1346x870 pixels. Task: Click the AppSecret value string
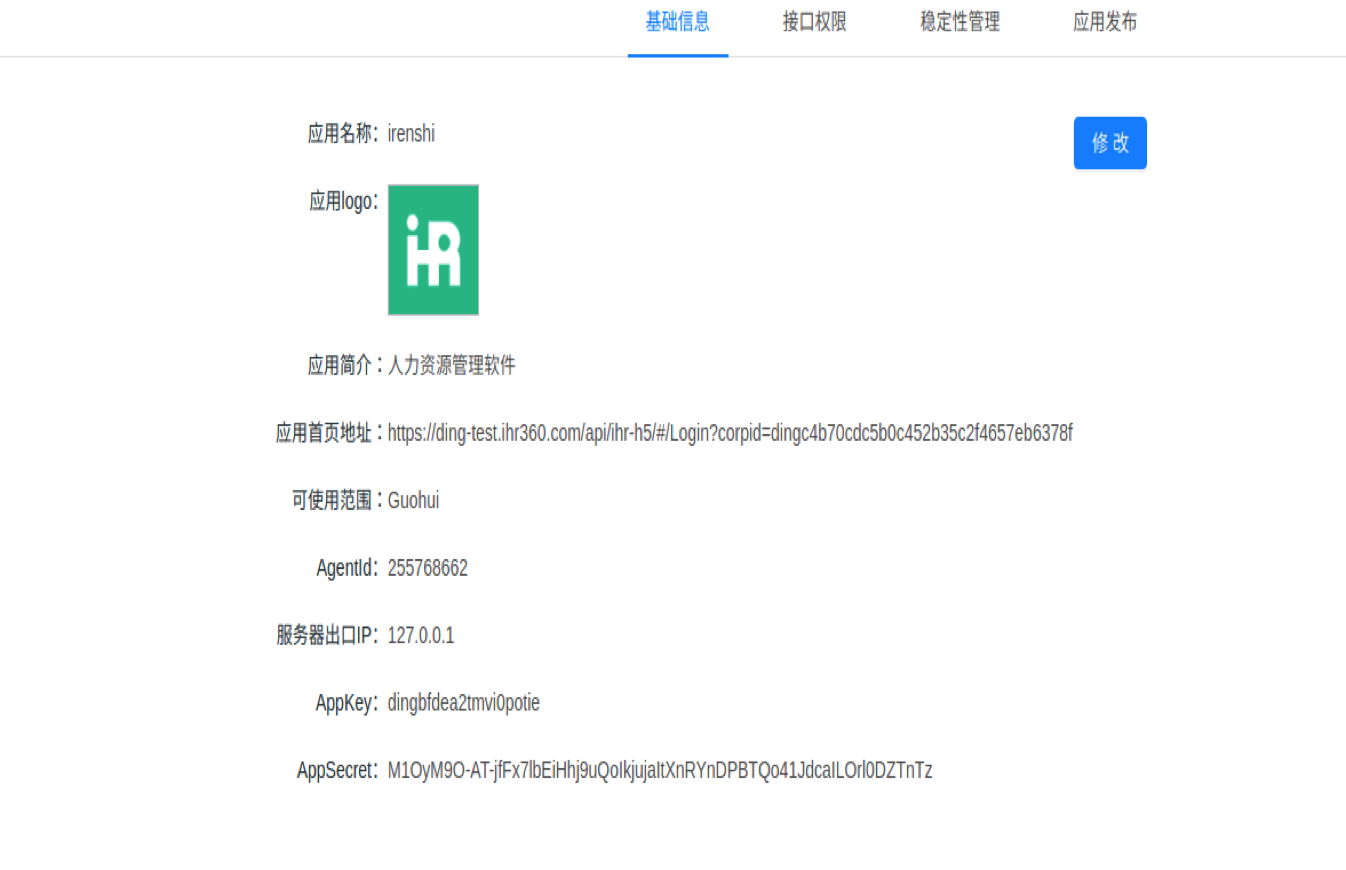click(x=659, y=771)
